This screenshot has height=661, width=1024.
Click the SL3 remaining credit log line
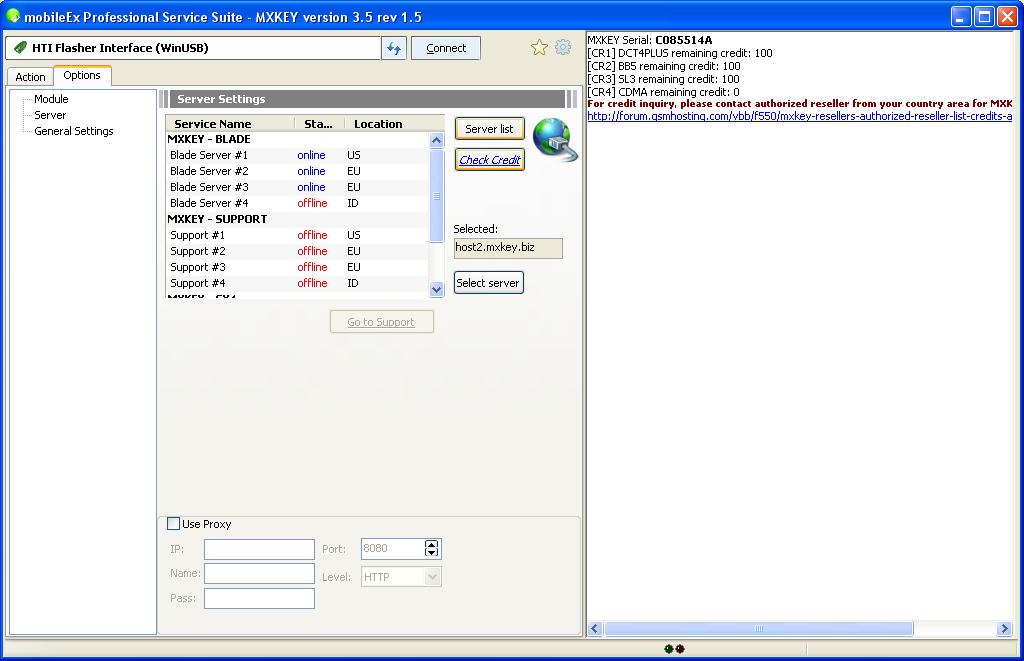664,80
